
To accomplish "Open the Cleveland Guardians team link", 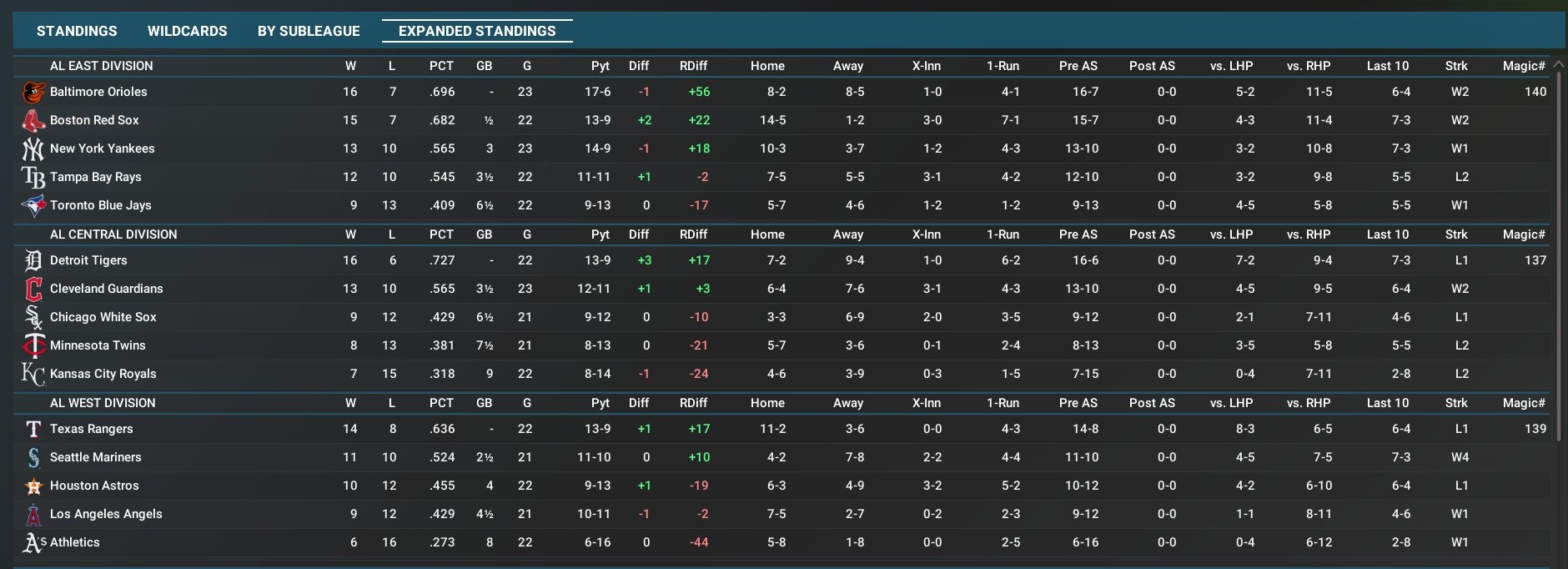I will pos(107,289).
